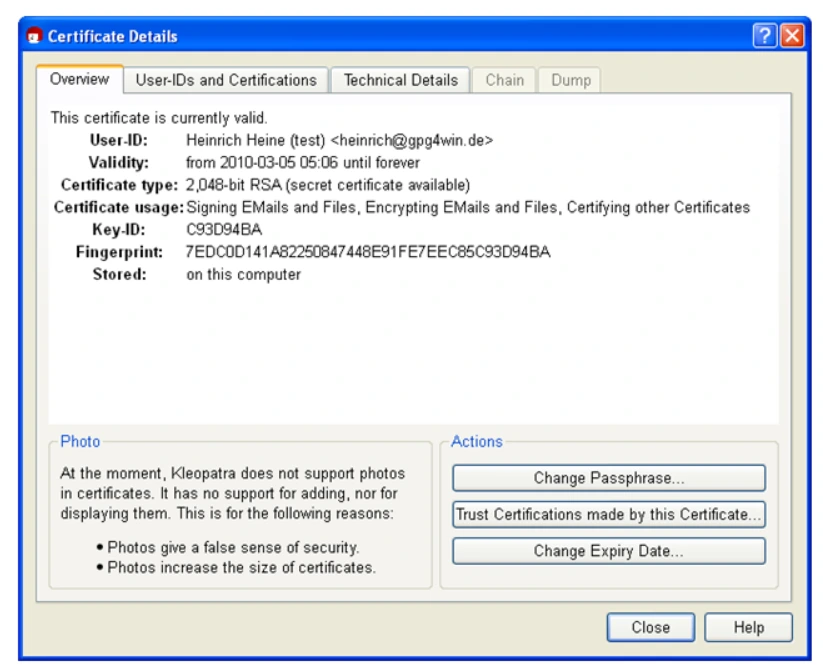Click the Kleopatra icon in title bar
The height and width of the screenshot is (671, 823).
(34, 36)
